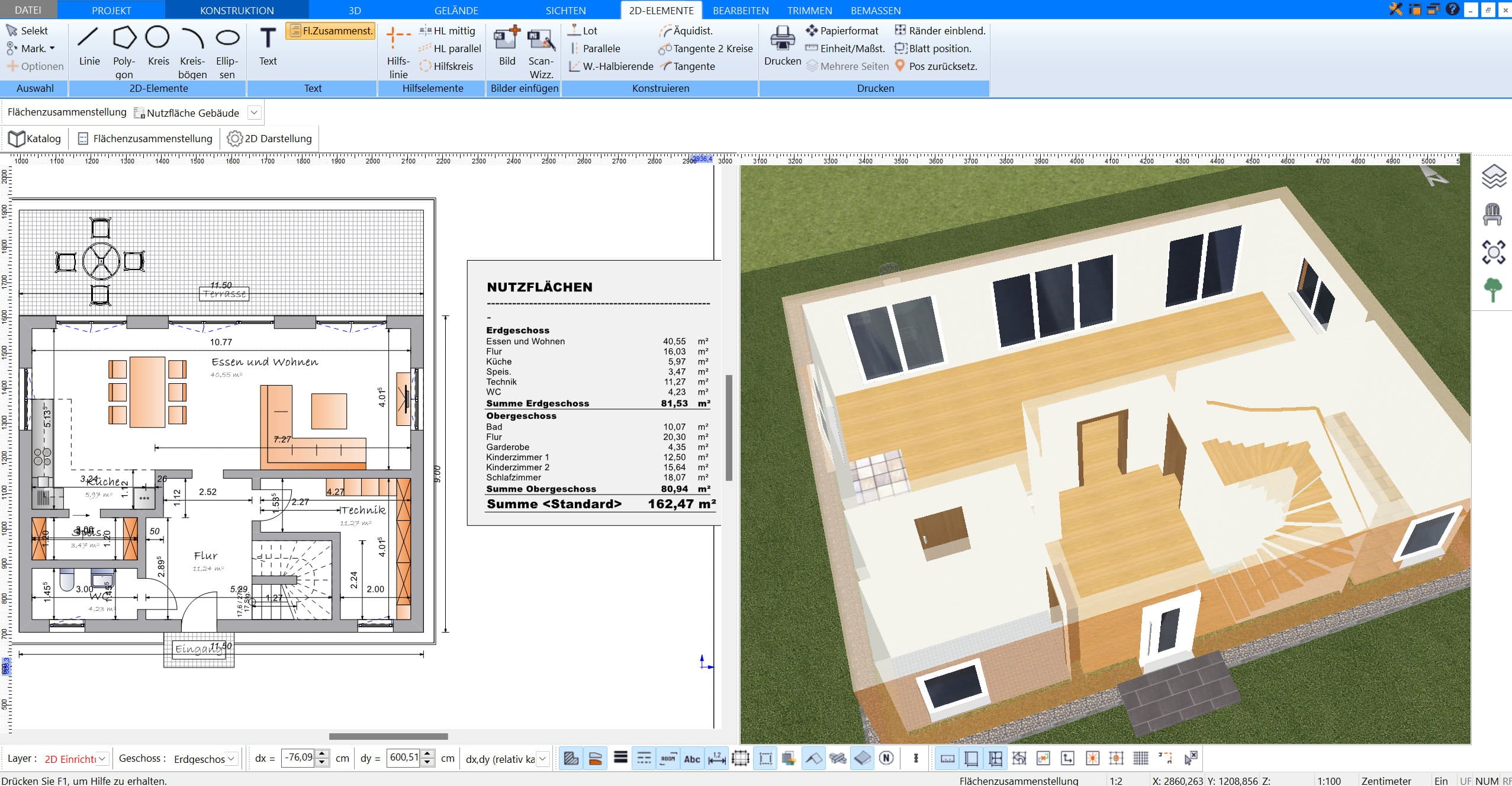
Task: Open the furniture chair catalog icon
Action: click(1493, 214)
